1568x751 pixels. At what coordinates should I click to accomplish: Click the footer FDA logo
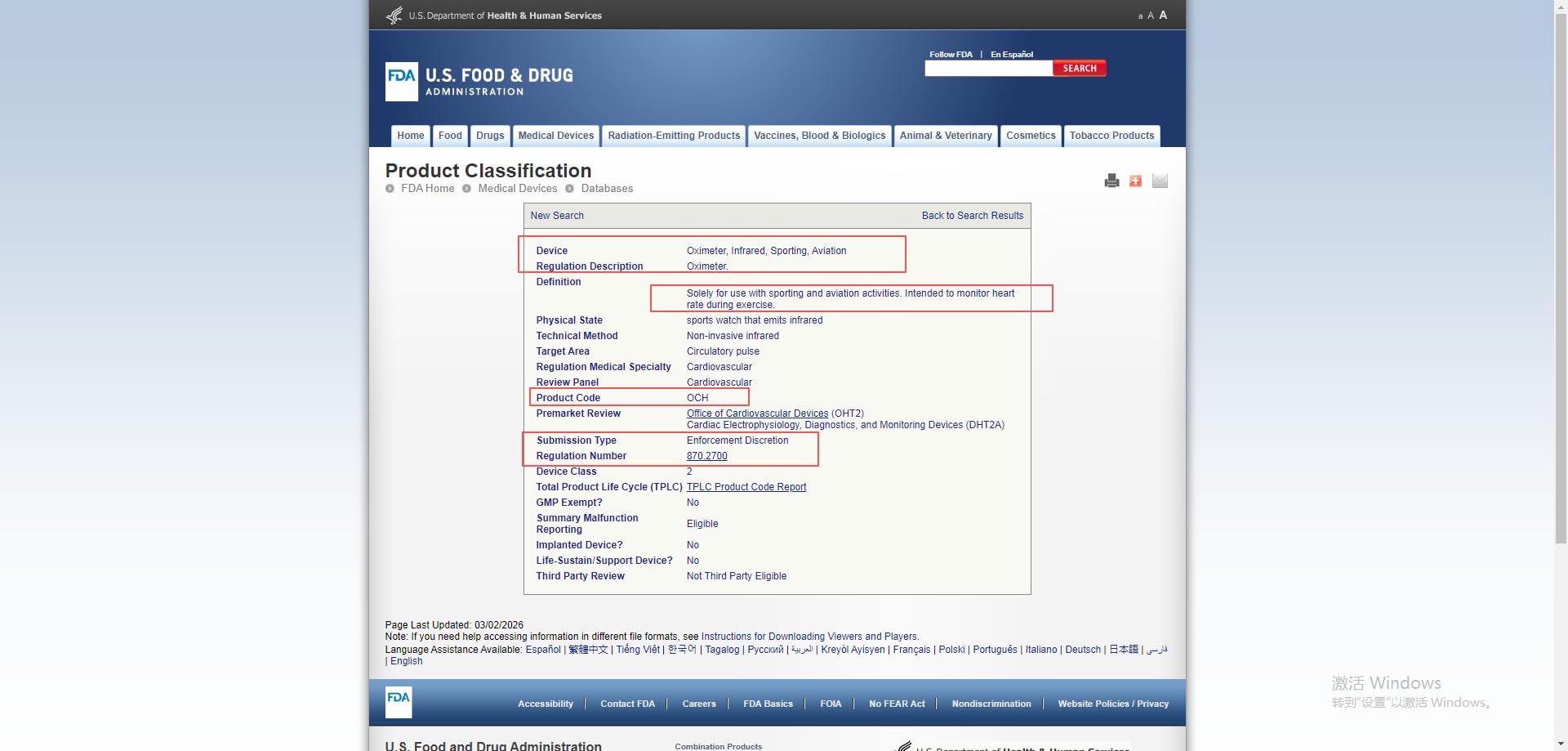(399, 702)
